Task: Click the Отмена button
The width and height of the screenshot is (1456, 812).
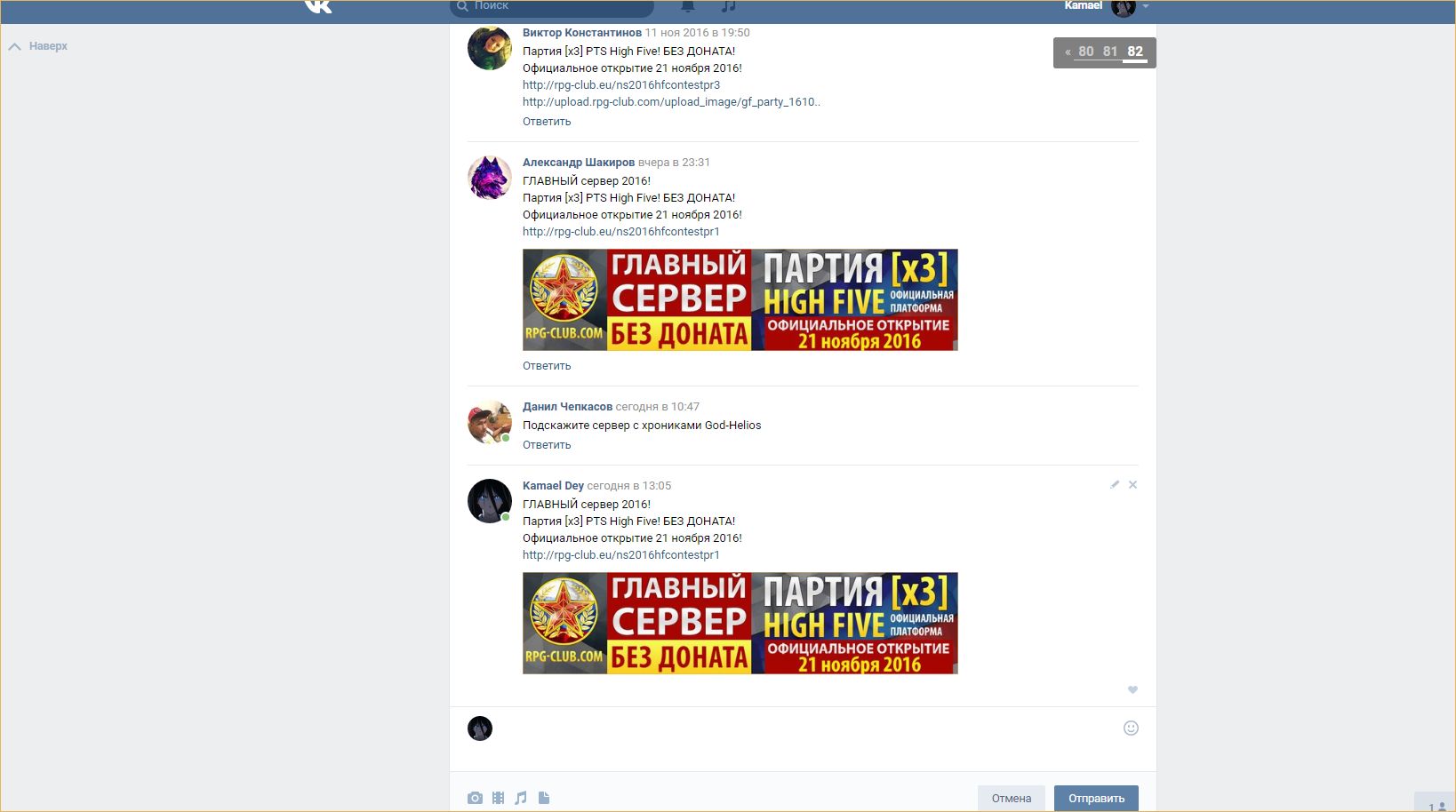Action: point(1012,798)
